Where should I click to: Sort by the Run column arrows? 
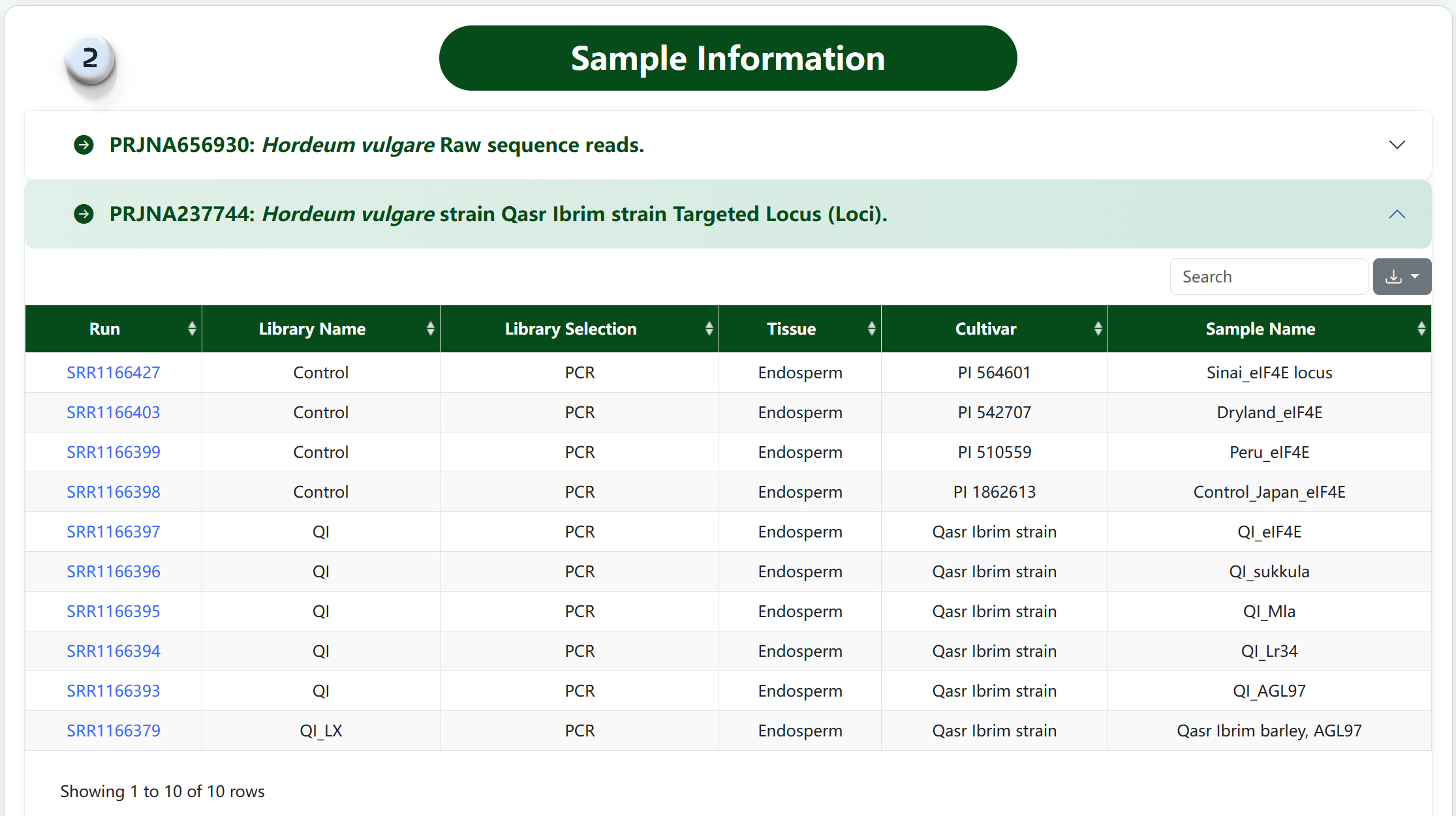pyautogui.click(x=192, y=329)
